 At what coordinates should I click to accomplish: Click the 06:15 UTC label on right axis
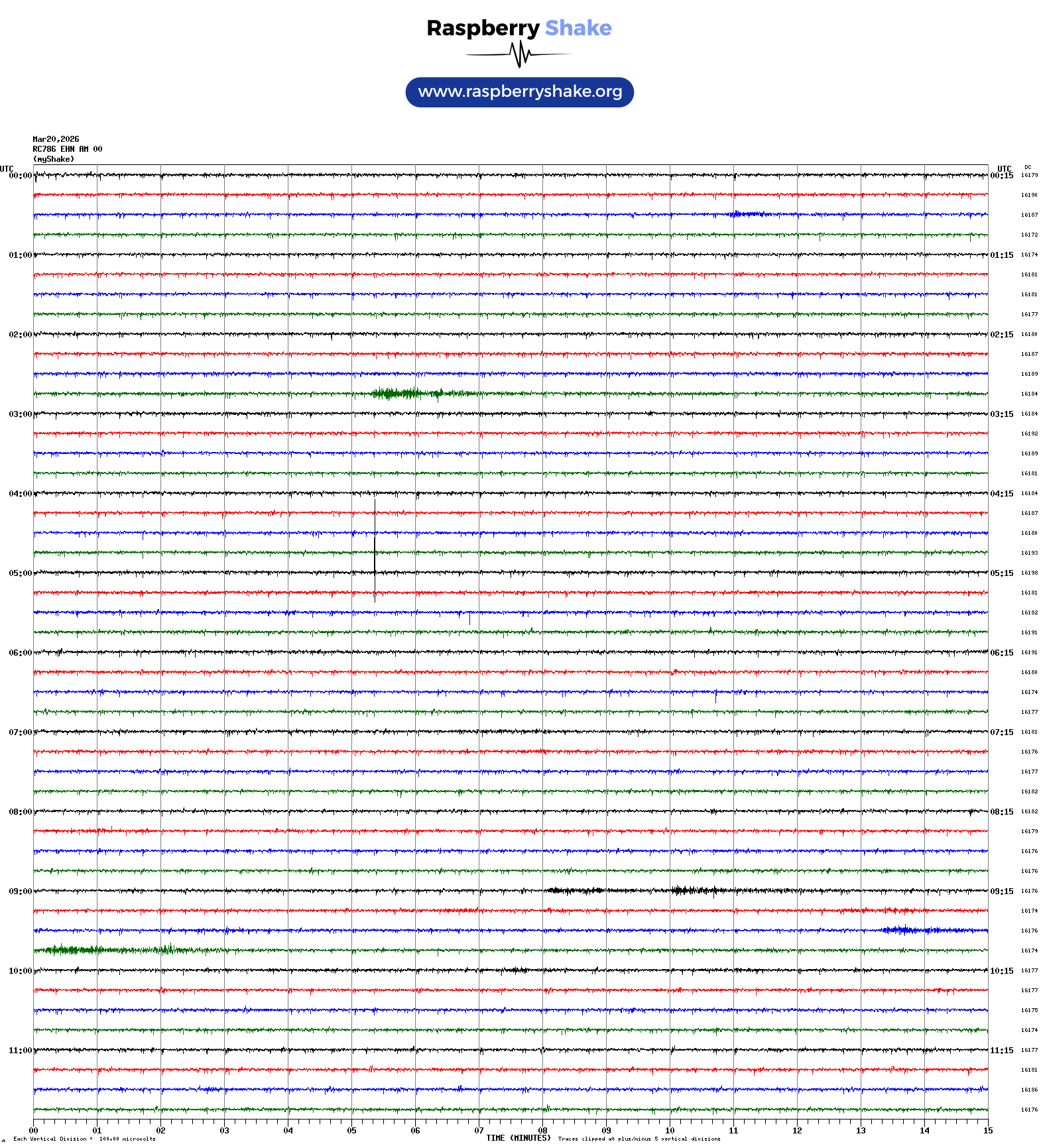click(x=1001, y=653)
